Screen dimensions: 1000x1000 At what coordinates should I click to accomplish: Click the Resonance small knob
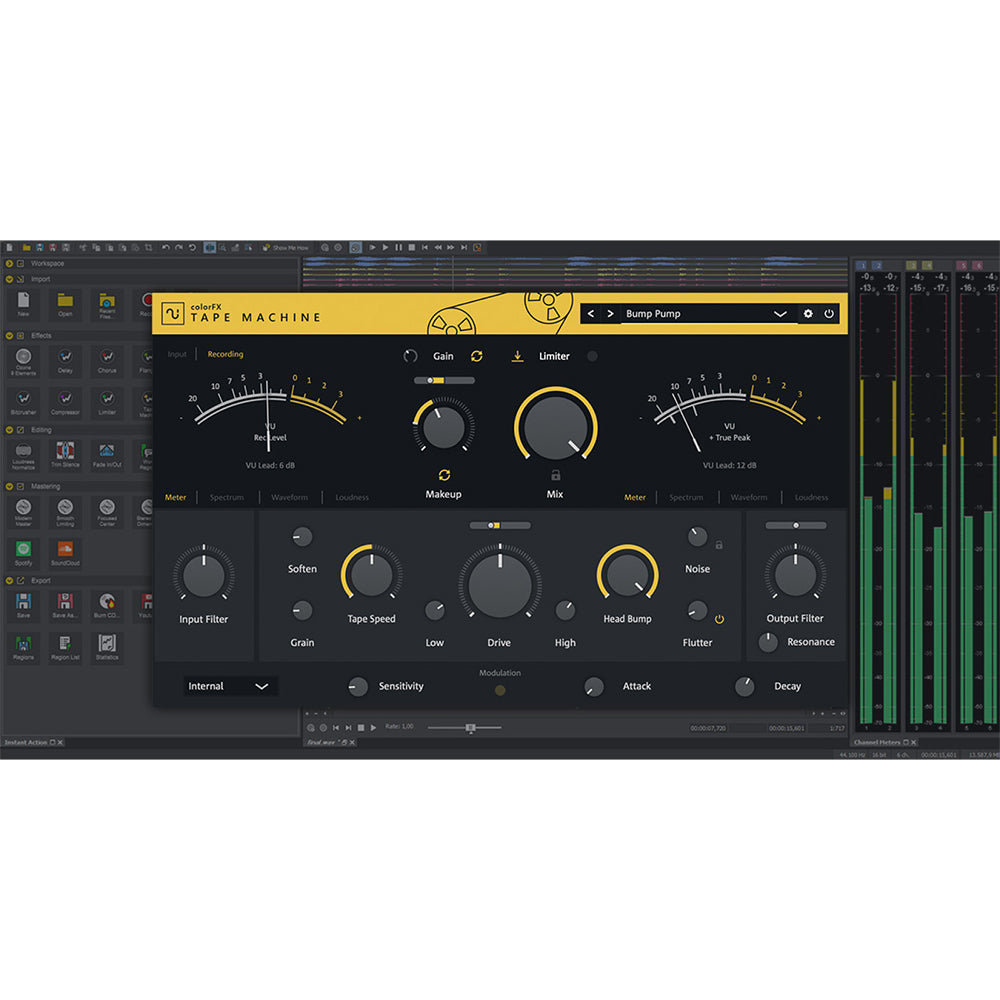pos(768,642)
